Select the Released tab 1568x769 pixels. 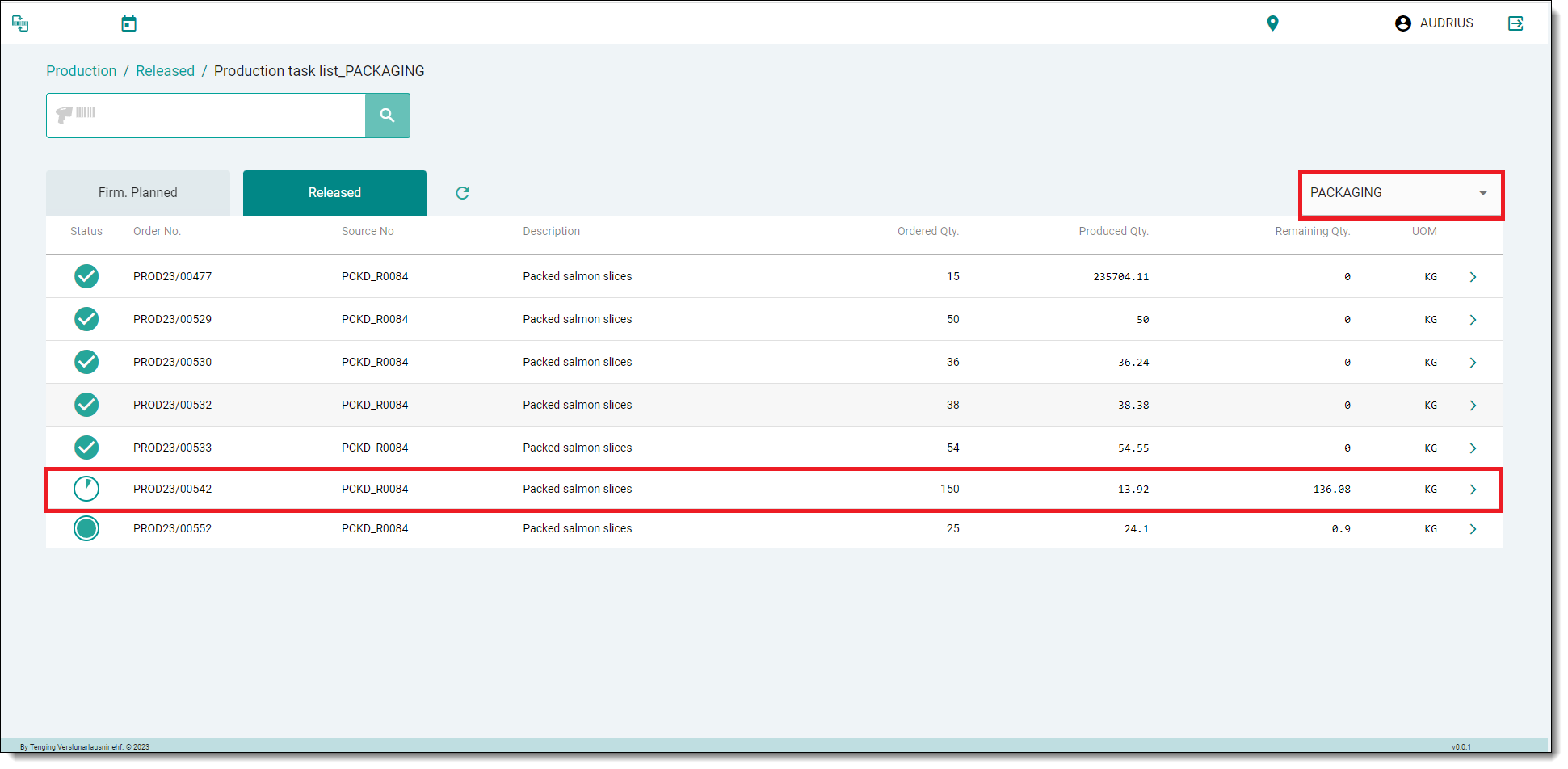tap(334, 193)
